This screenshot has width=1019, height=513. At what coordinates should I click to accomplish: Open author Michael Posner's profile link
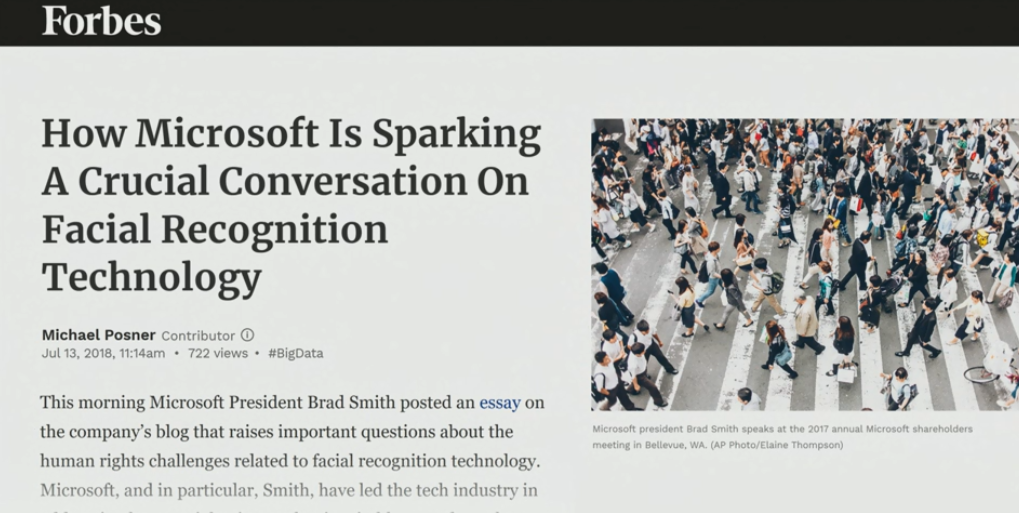click(x=98, y=335)
